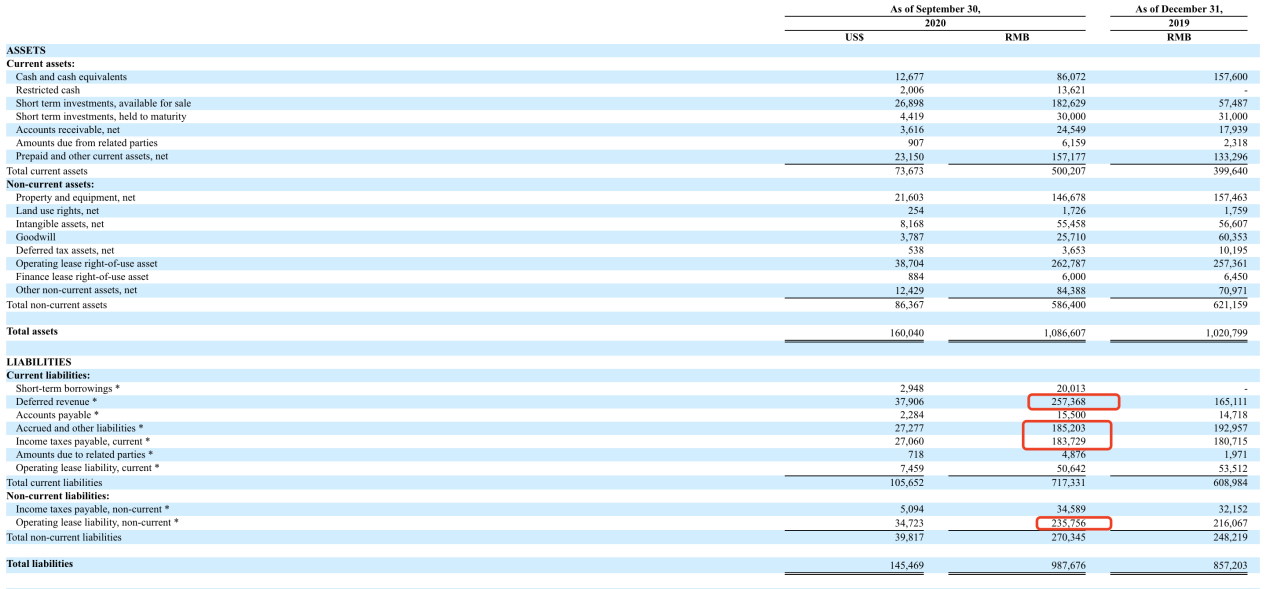Select the Total liabilities US$ value 145,469
The width and height of the screenshot is (1266, 589).
(906, 565)
